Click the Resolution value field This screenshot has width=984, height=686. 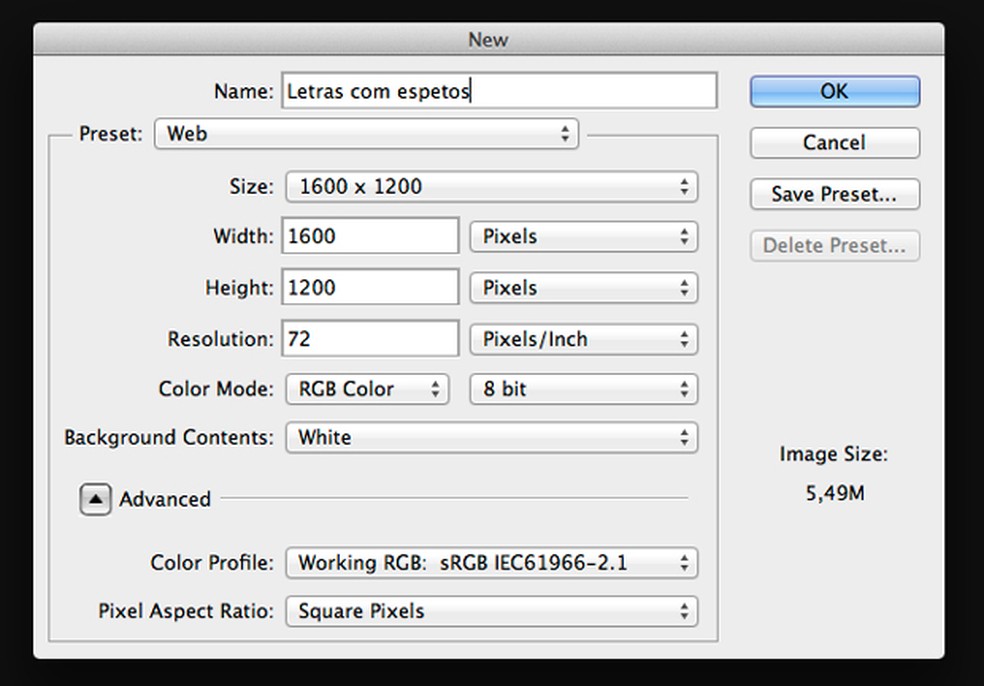tap(370, 339)
